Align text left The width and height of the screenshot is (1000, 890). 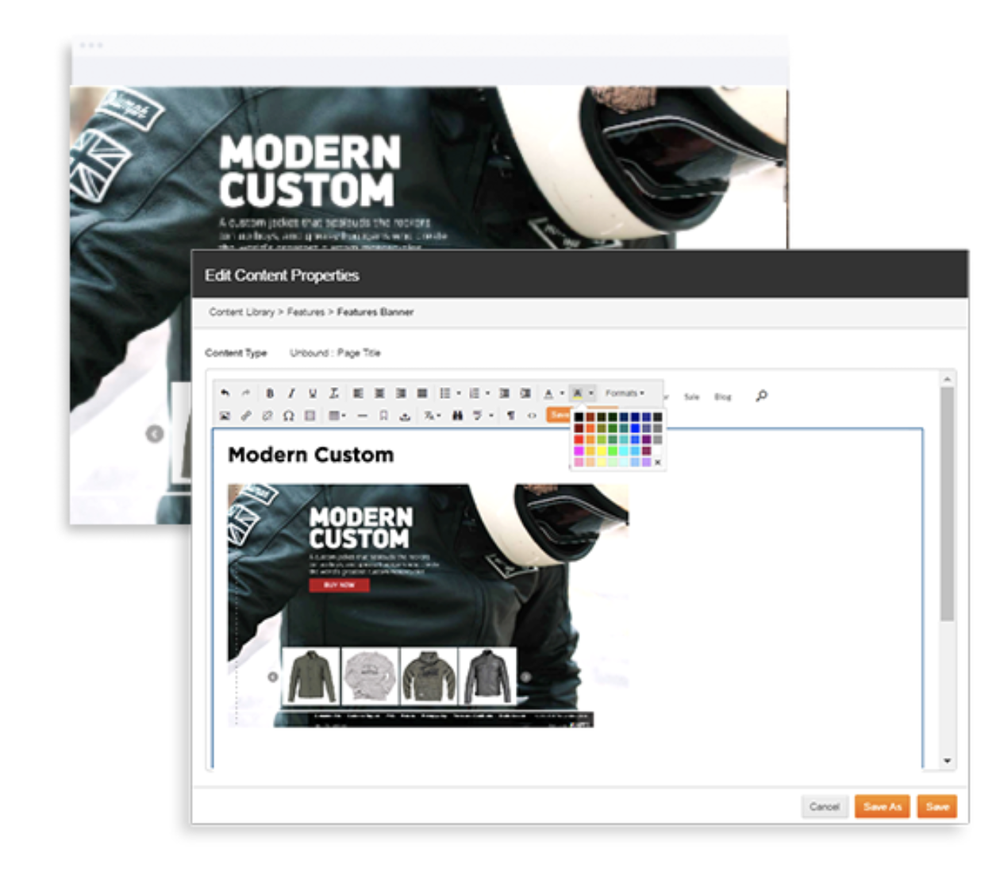[358, 393]
